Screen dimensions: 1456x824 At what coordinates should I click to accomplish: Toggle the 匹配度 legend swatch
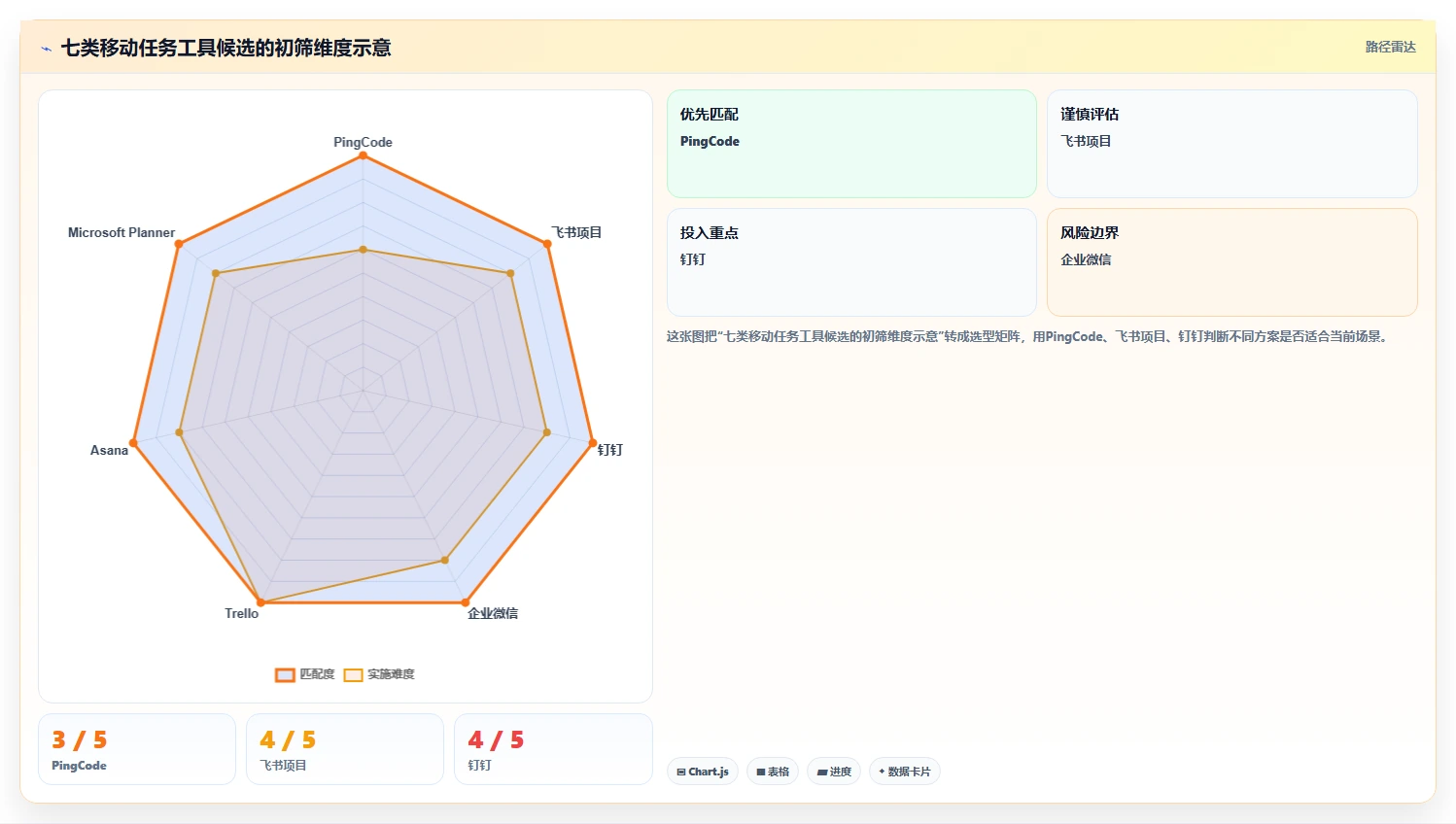(x=285, y=674)
